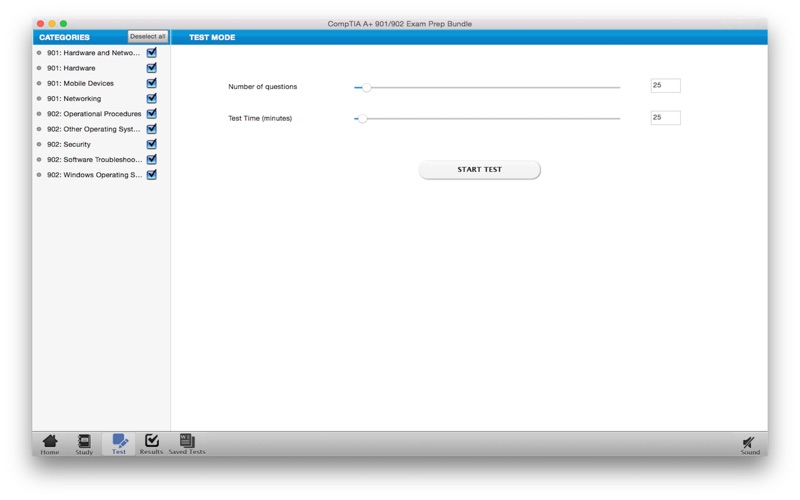This screenshot has height=500, width=800.
Task: Select 902: Windows Operating S... category row
Action: 101,175
